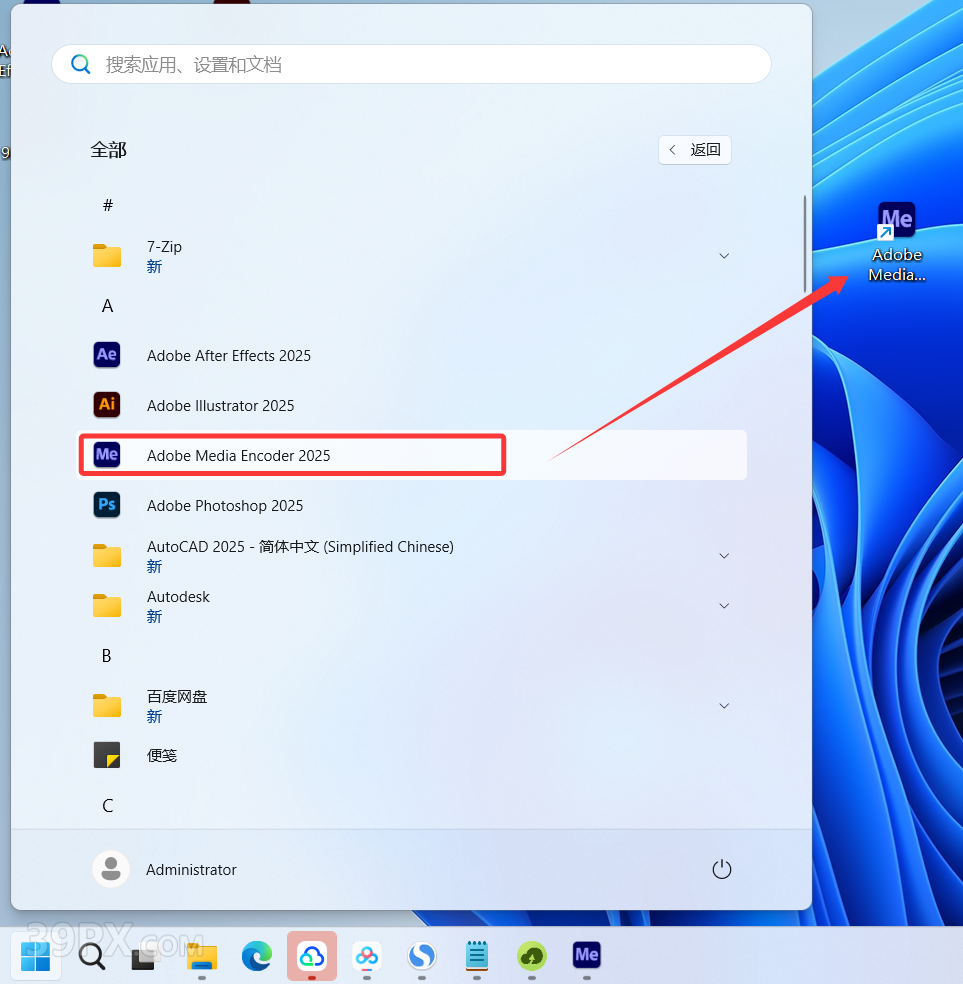Open the tri-color loop icon taskbar app
The height and width of the screenshot is (984, 963).
click(367, 956)
